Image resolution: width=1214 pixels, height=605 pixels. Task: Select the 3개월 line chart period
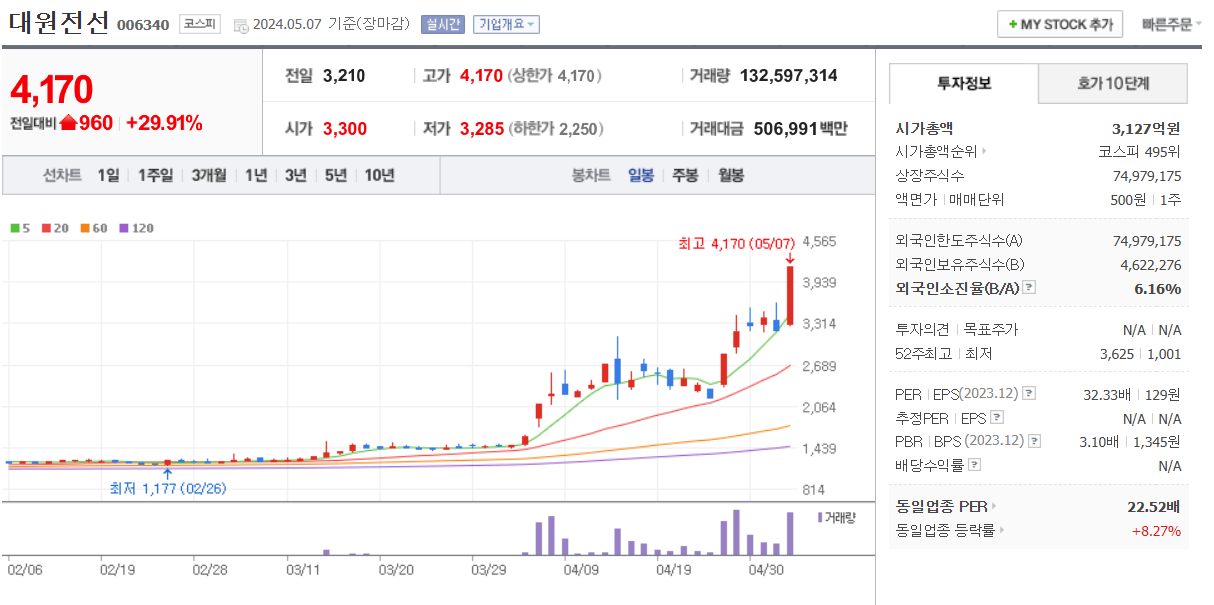click(209, 175)
